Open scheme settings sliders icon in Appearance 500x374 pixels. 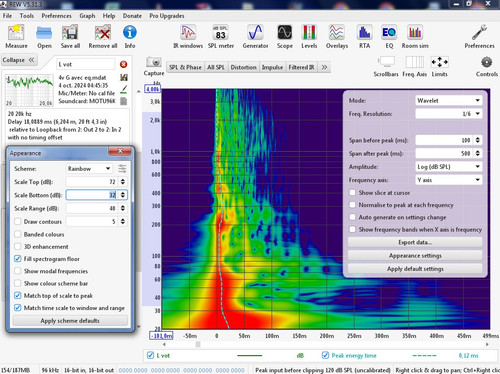pos(122,169)
